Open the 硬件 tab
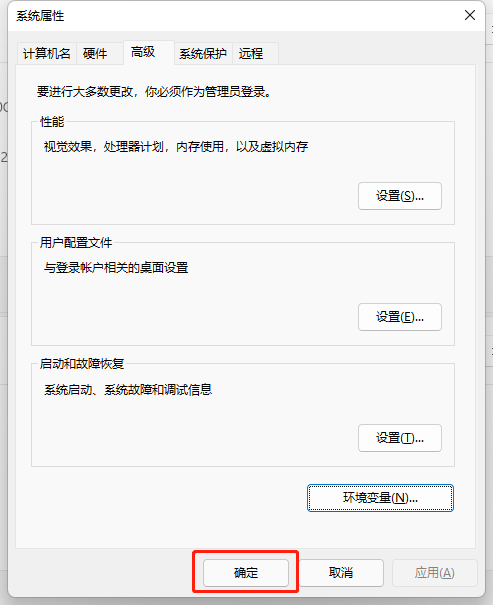Image resolution: width=493 pixels, height=605 pixels. pos(95,53)
